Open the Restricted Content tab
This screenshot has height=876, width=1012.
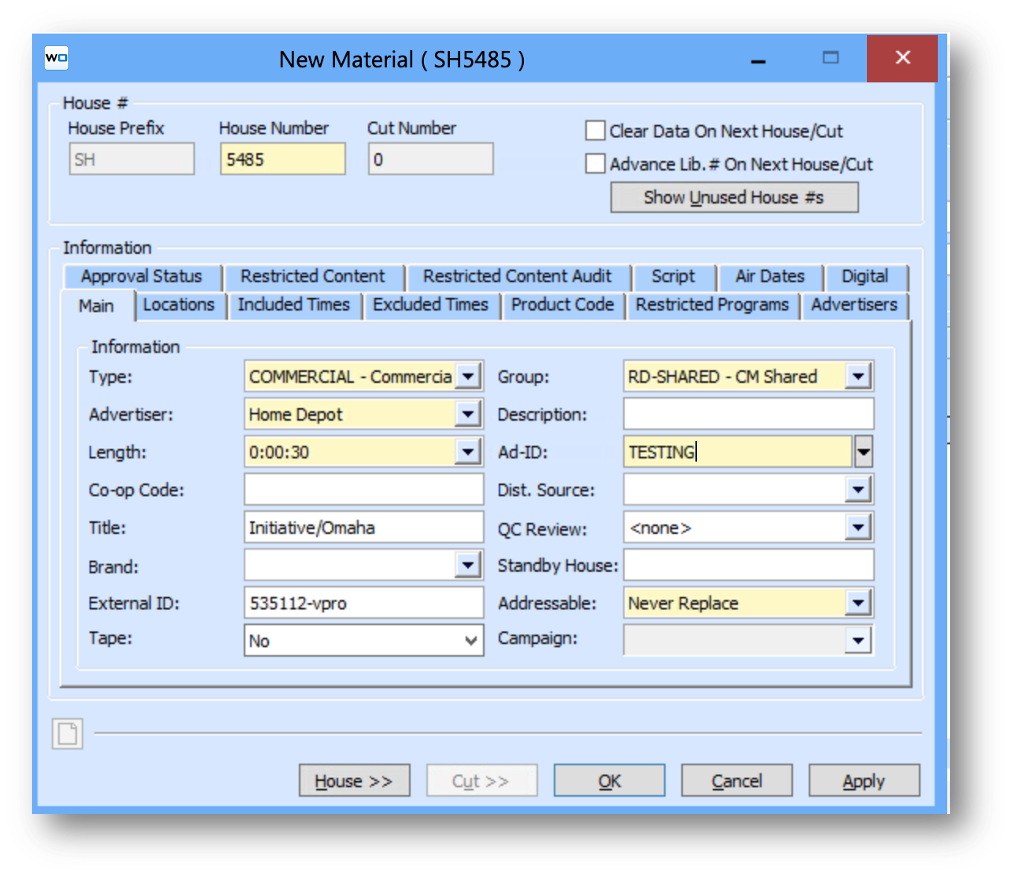pos(313,277)
